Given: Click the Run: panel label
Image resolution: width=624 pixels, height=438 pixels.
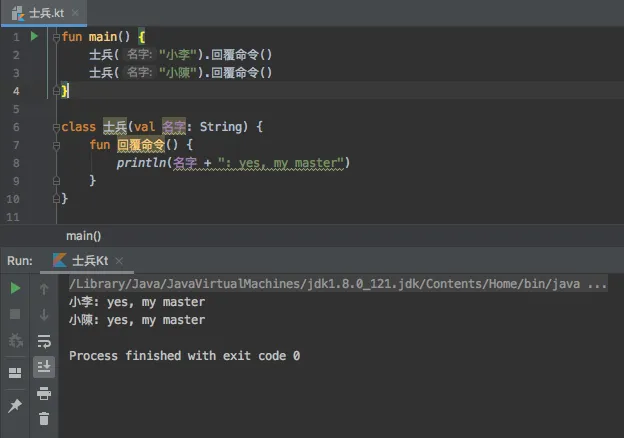Looking at the screenshot, I should coord(20,261).
